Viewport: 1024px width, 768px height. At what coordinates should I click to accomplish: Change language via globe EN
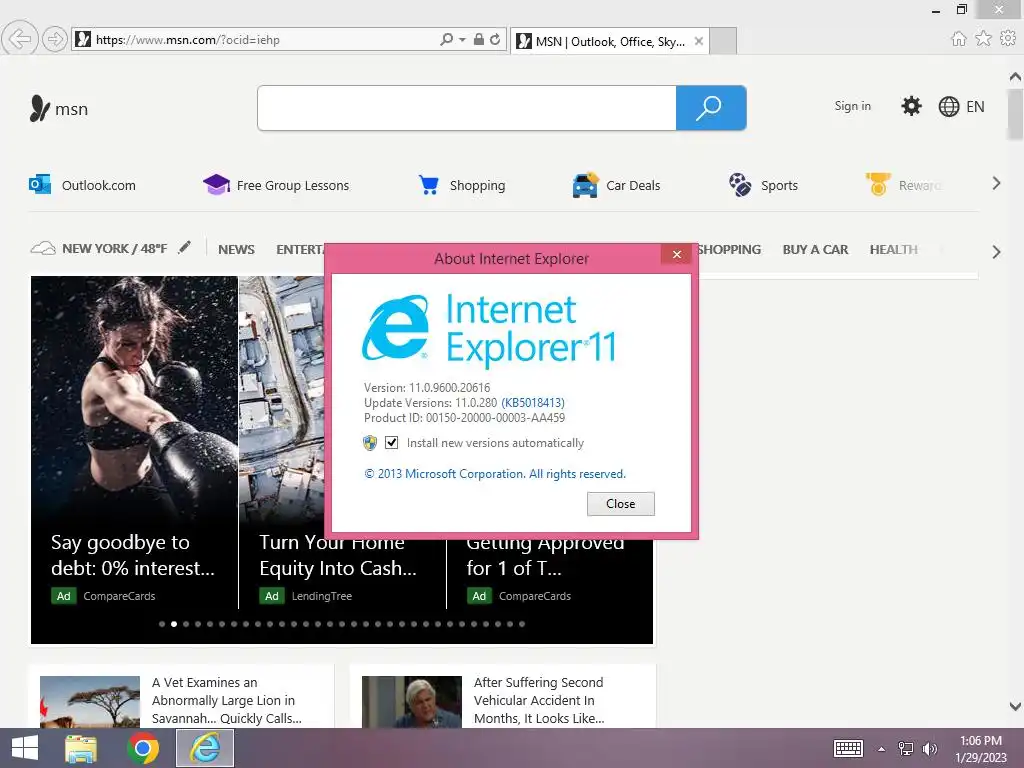click(961, 106)
